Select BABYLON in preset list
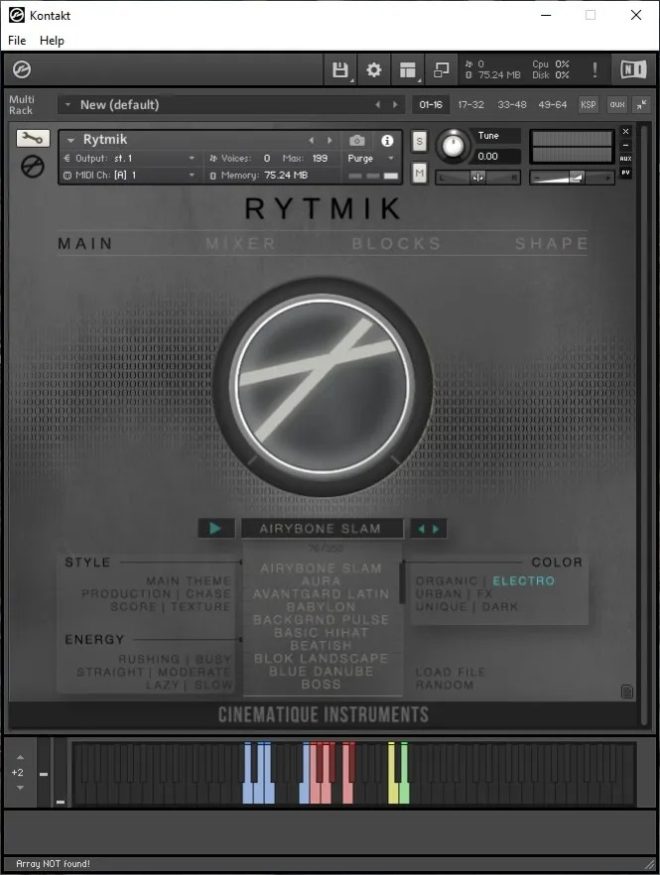The image size is (660, 875). pyautogui.click(x=321, y=607)
